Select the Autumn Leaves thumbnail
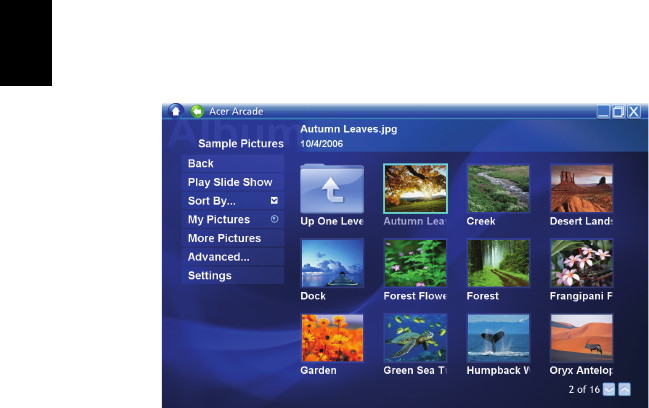Image resolution: width=649 pixels, height=408 pixels. pos(416,189)
